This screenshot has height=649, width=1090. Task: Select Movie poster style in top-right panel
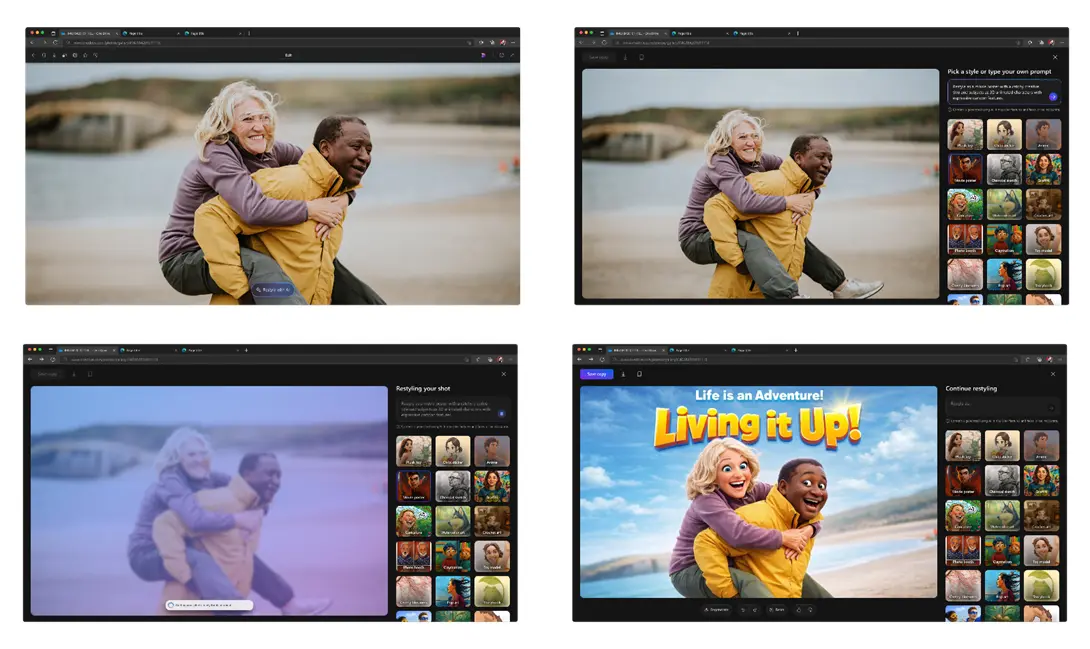965,170
